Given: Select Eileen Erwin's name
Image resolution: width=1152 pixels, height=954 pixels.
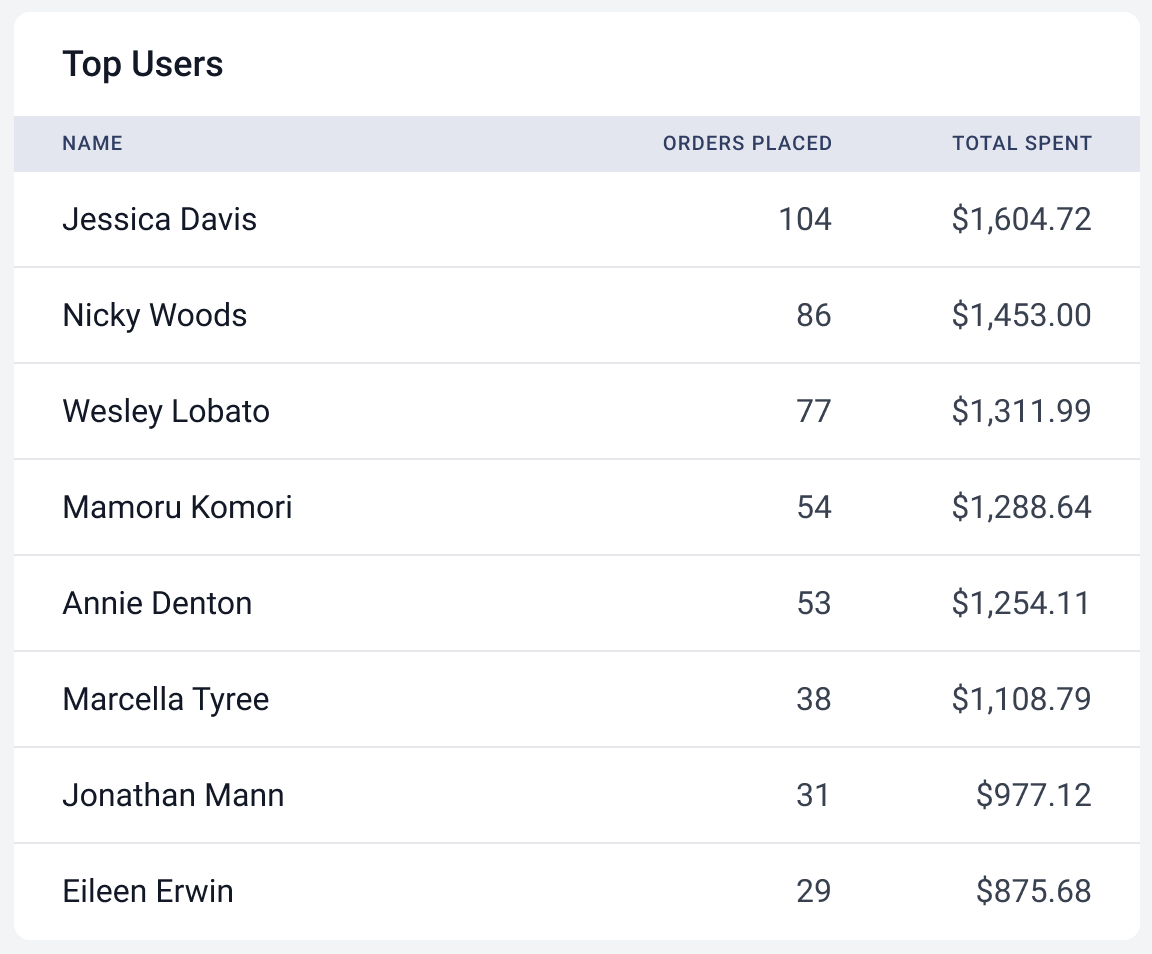Looking at the screenshot, I should (x=148, y=891).
